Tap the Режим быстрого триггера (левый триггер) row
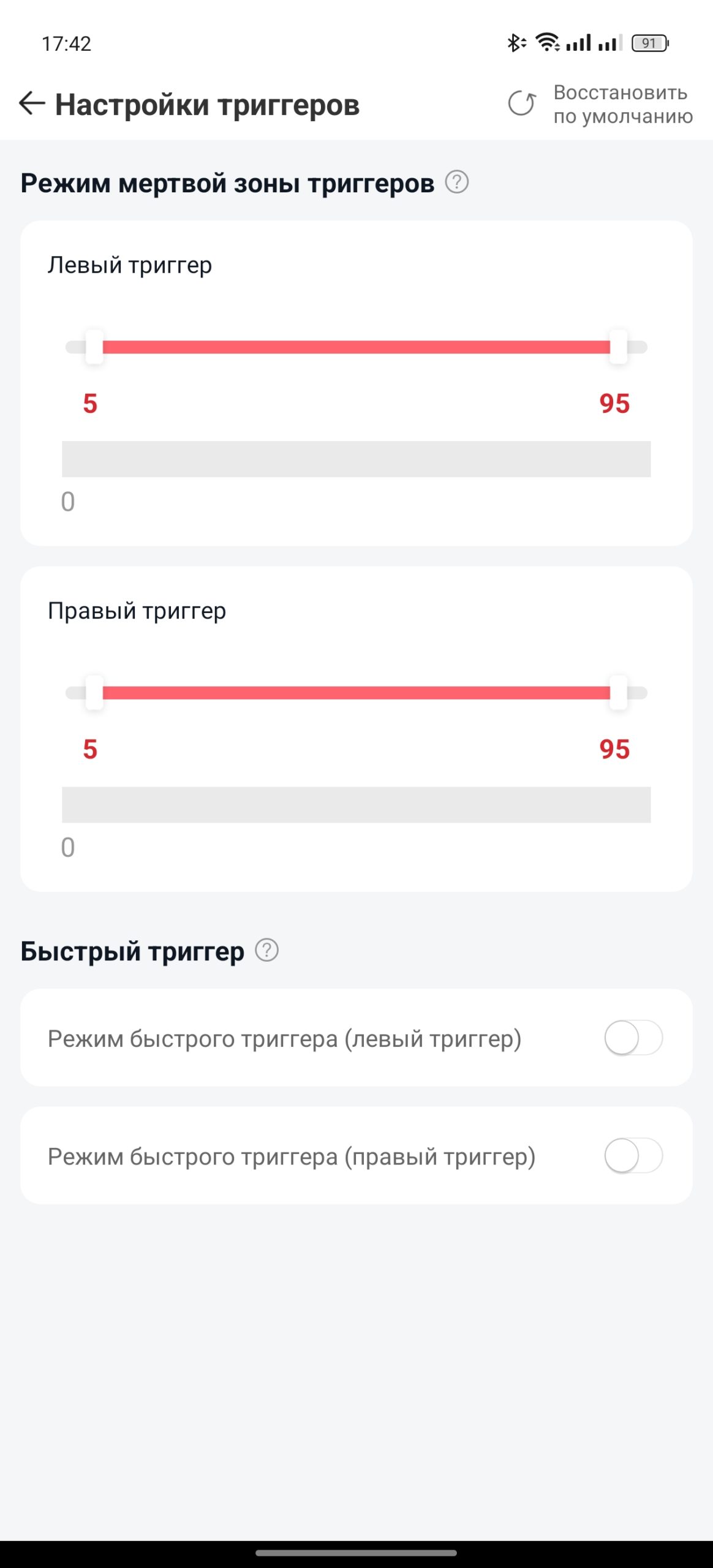Image resolution: width=713 pixels, height=1568 pixels. [x=356, y=1038]
